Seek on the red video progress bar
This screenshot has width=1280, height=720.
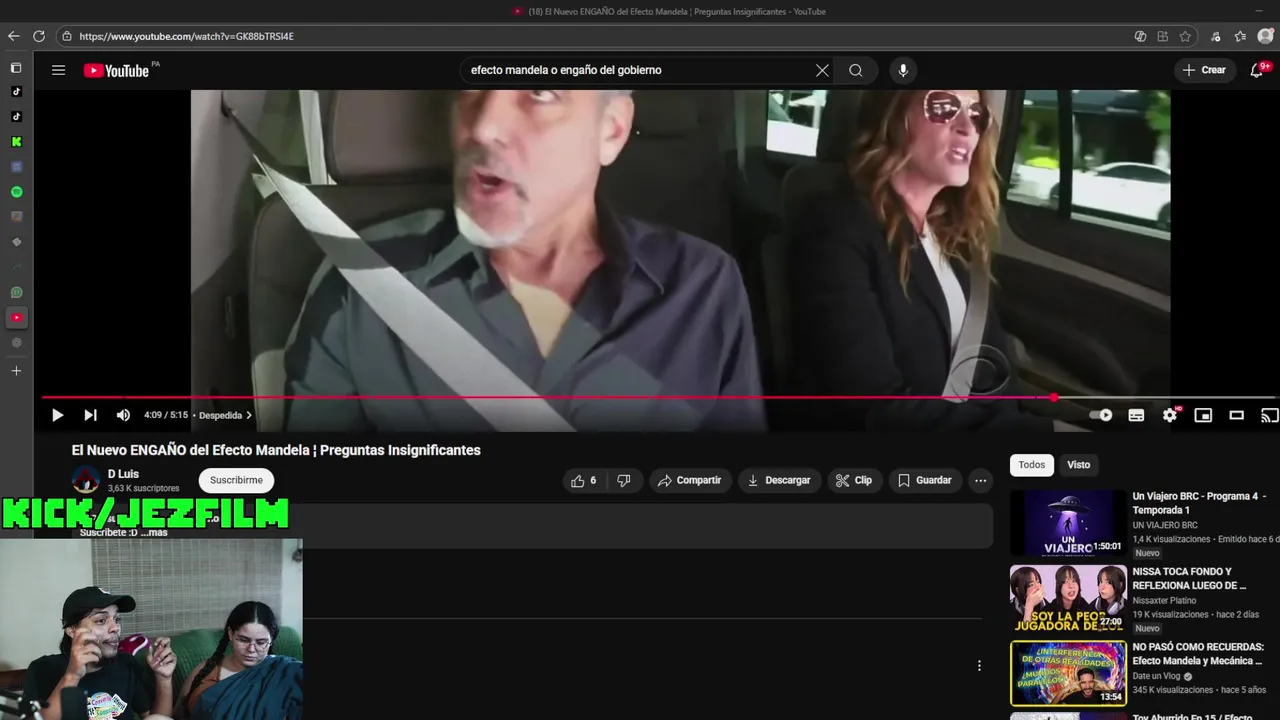pos(660,397)
